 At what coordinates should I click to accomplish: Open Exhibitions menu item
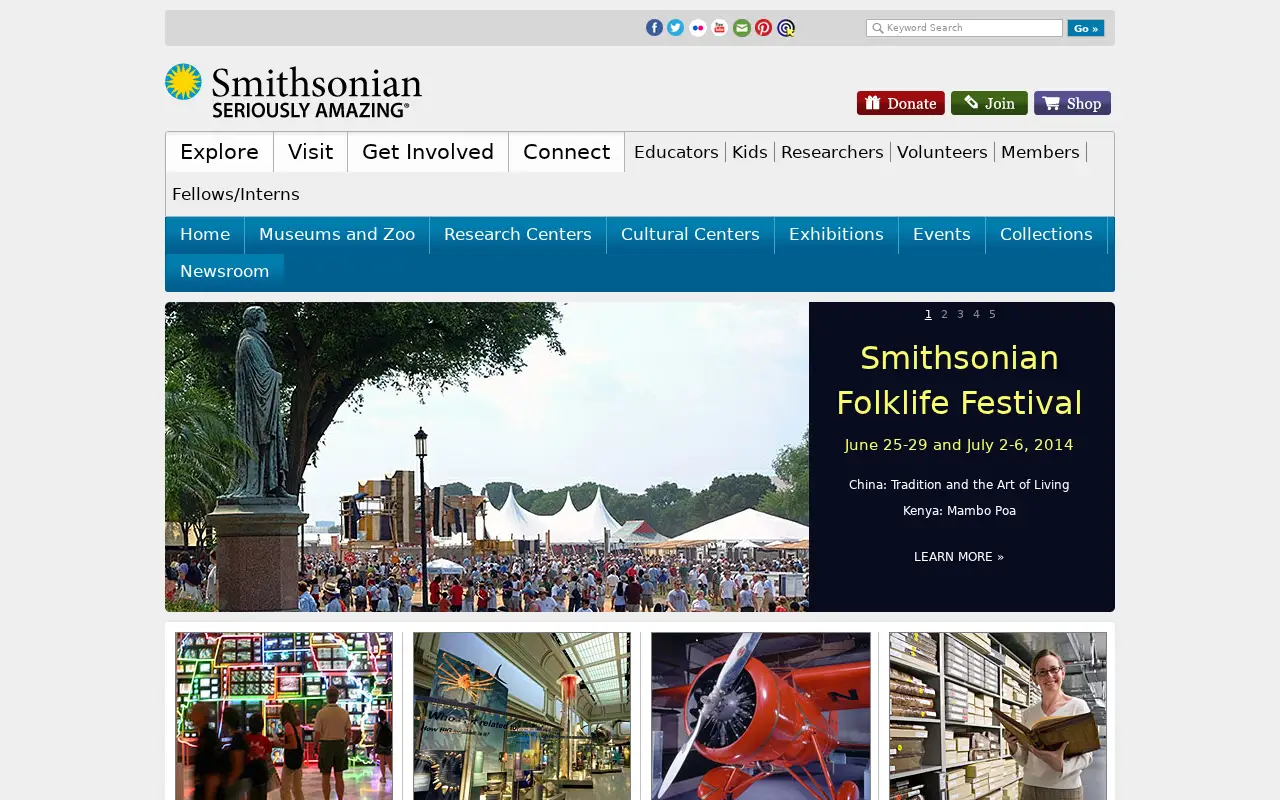pos(836,234)
